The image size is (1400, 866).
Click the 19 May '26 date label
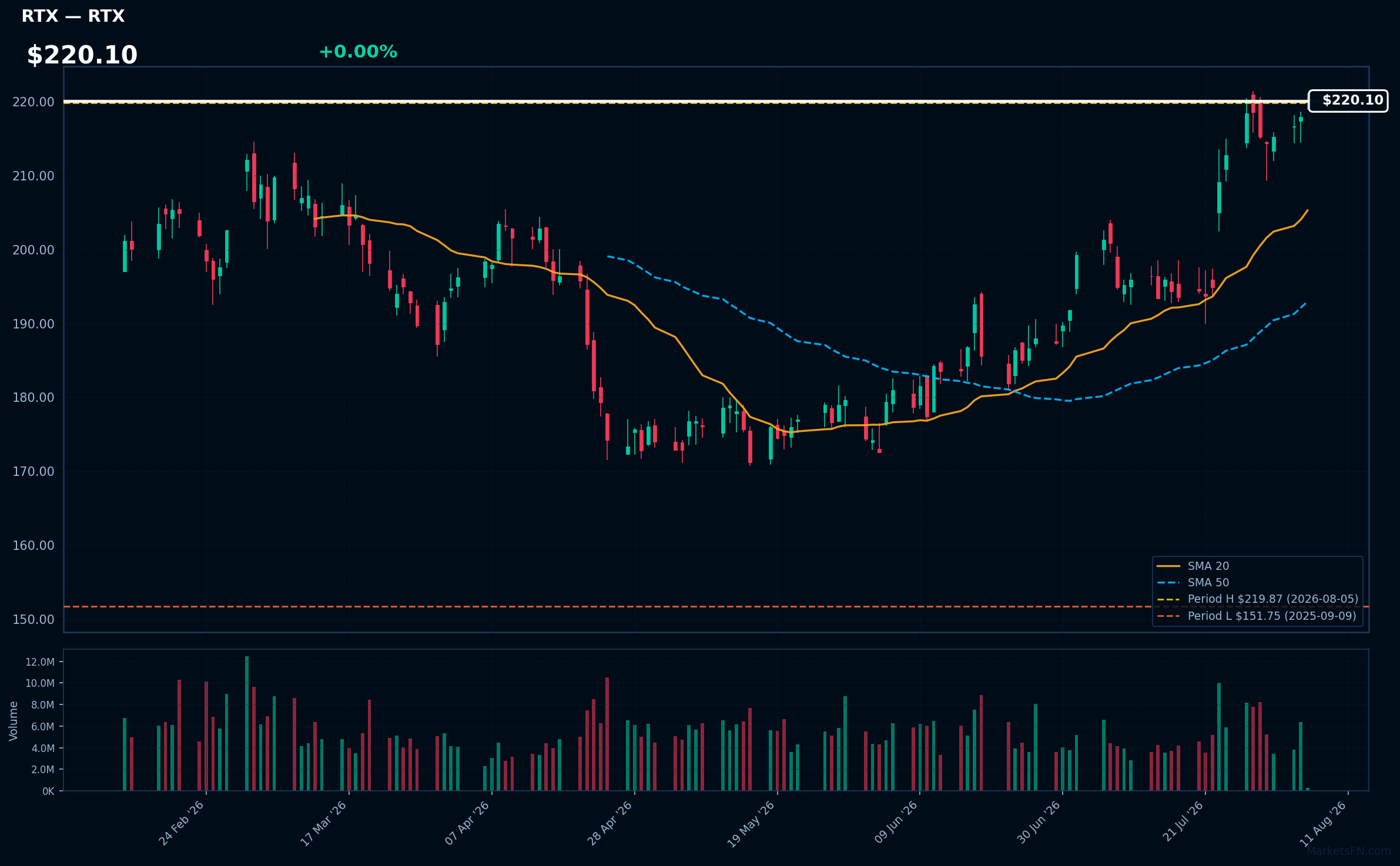tap(752, 824)
